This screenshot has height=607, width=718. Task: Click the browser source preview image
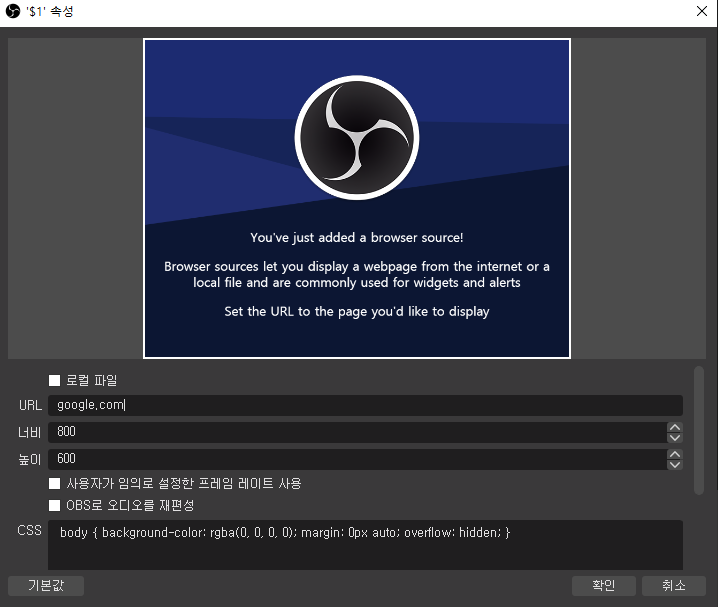tap(357, 198)
